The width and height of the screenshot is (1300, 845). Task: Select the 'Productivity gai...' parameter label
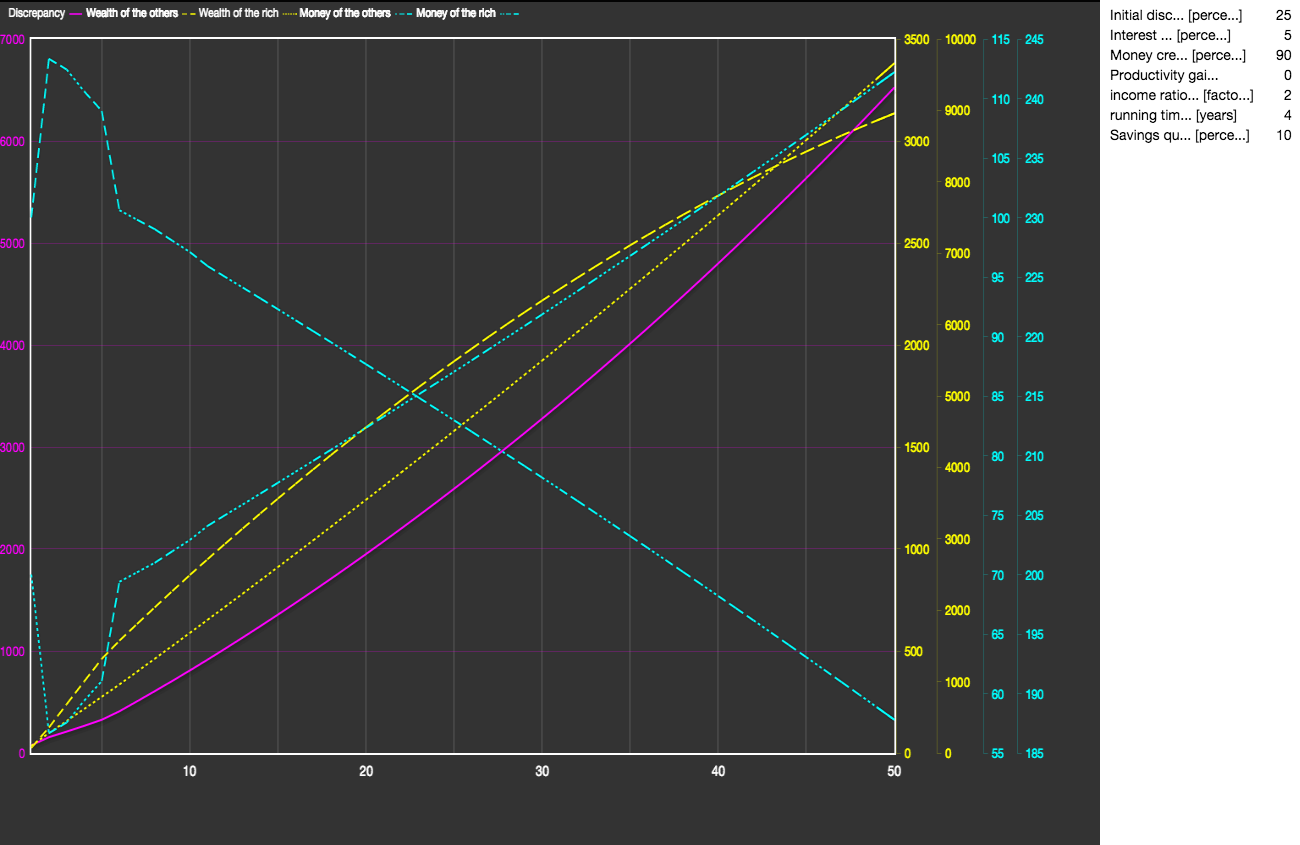[1164, 75]
